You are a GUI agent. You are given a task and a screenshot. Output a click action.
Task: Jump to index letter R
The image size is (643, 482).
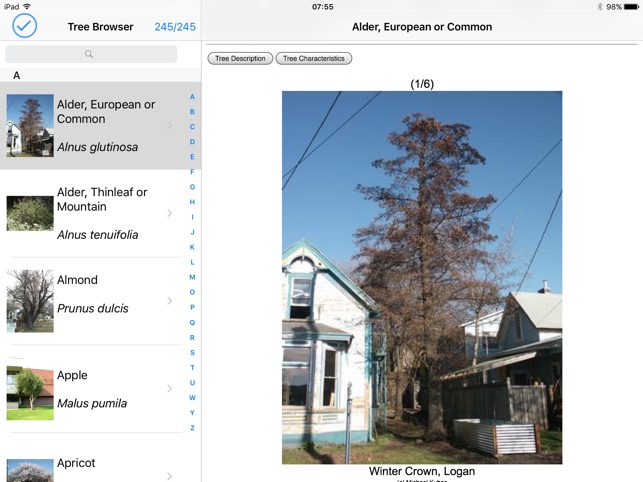[x=192, y=338]
